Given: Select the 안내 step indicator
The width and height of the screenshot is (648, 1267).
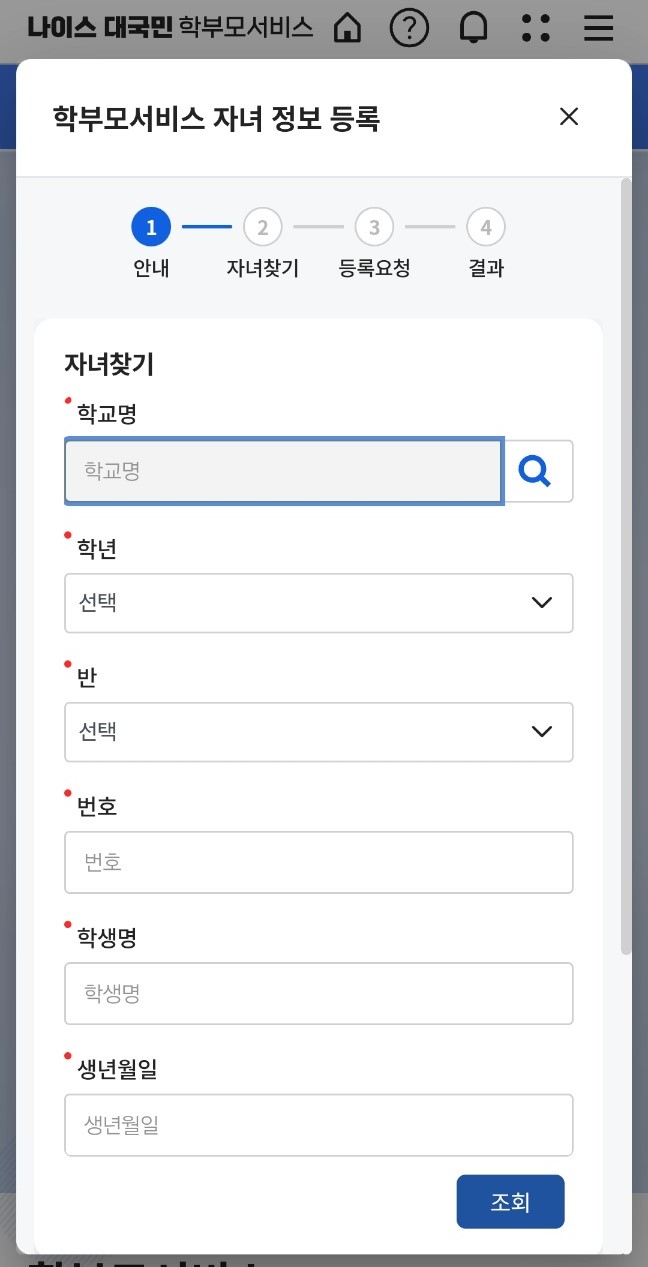Looking at the screenshot, I should [x=151, y=226].
